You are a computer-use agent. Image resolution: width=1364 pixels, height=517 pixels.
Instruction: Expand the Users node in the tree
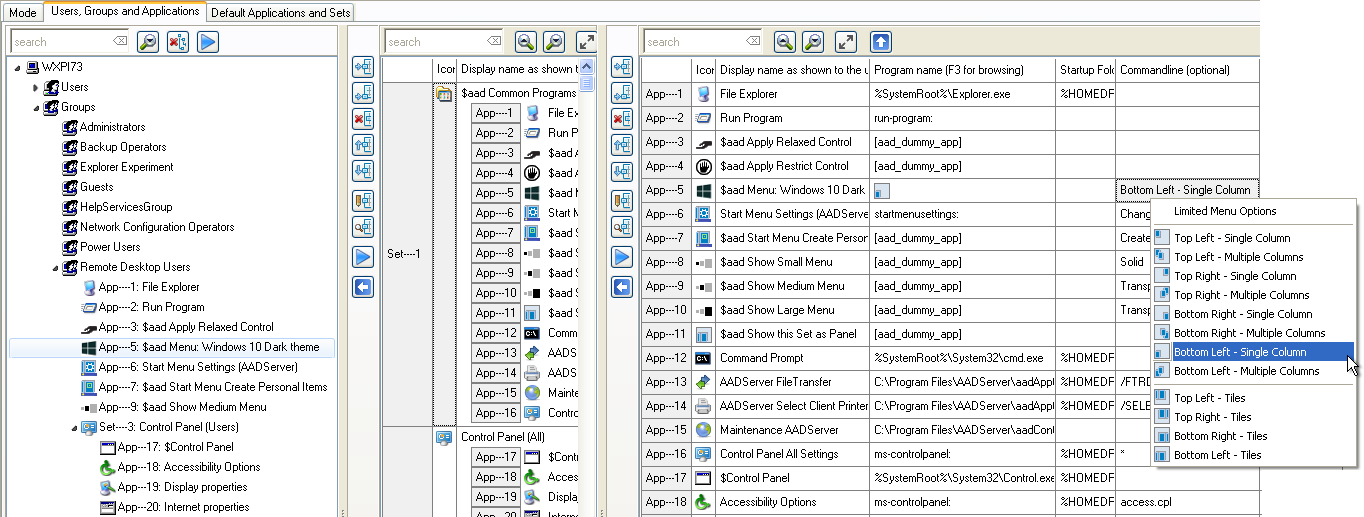tap(36, 88)
